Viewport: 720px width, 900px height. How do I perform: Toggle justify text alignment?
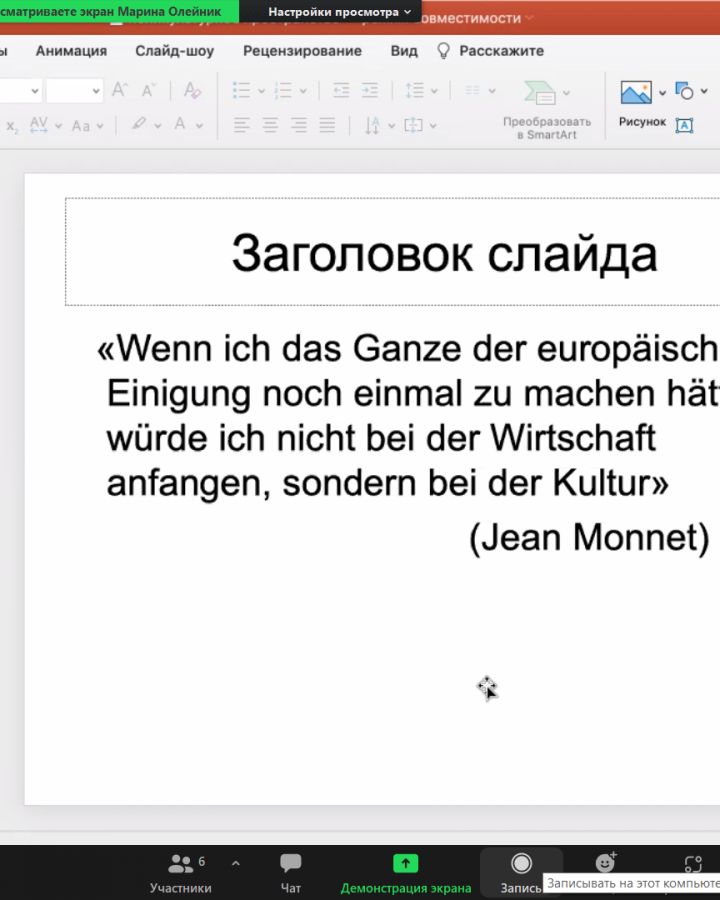click(x=327, y=125)
